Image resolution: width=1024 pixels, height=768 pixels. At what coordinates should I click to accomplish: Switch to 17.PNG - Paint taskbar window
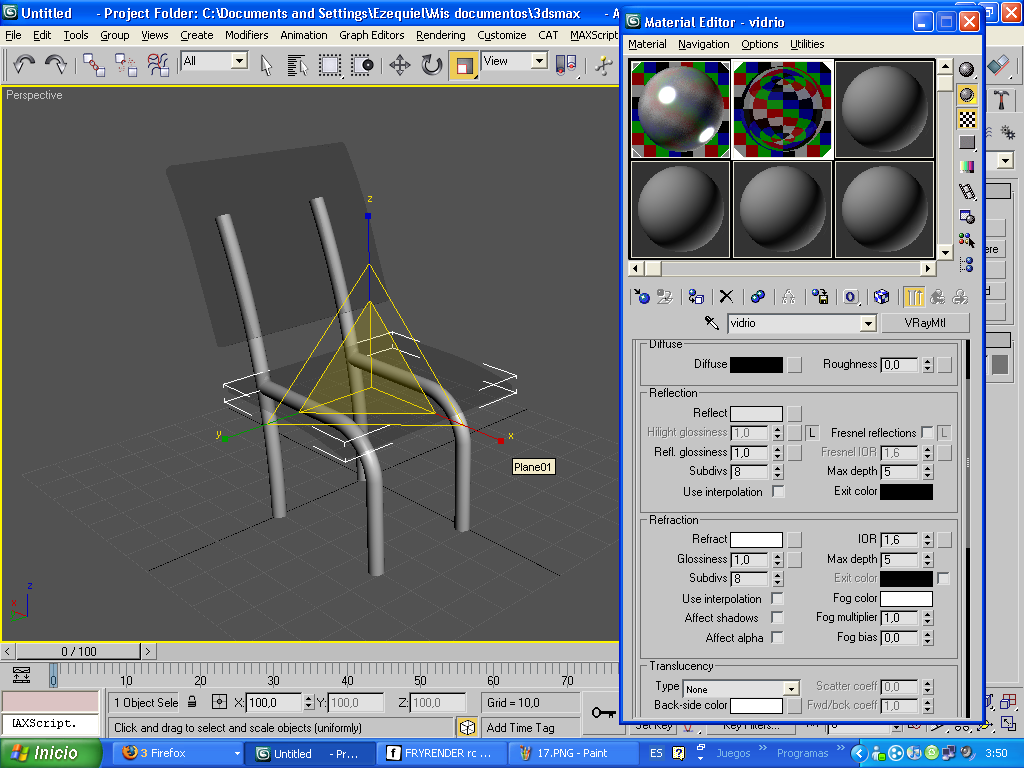(572, 753)
